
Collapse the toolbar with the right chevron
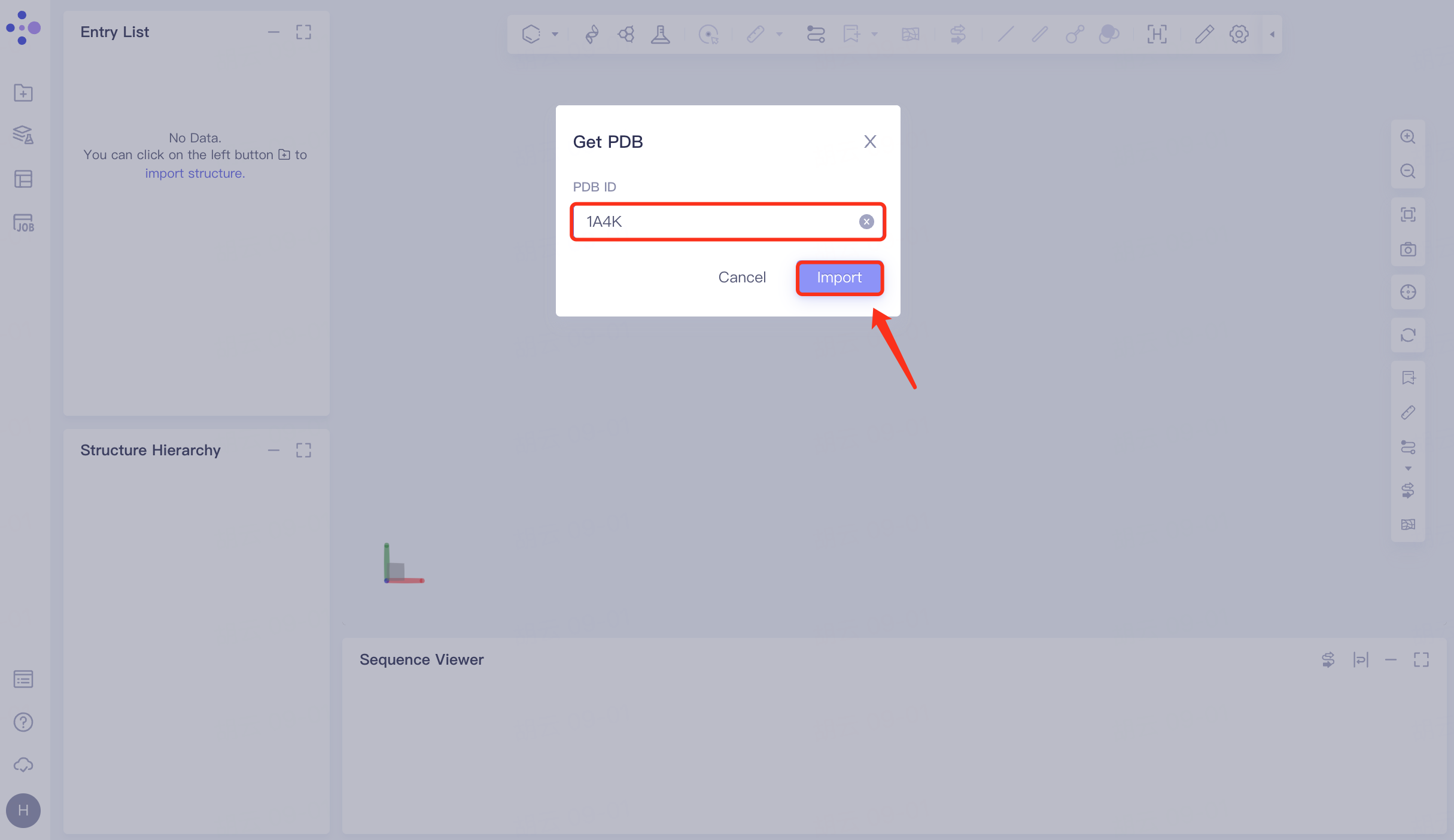(1271, 34)
